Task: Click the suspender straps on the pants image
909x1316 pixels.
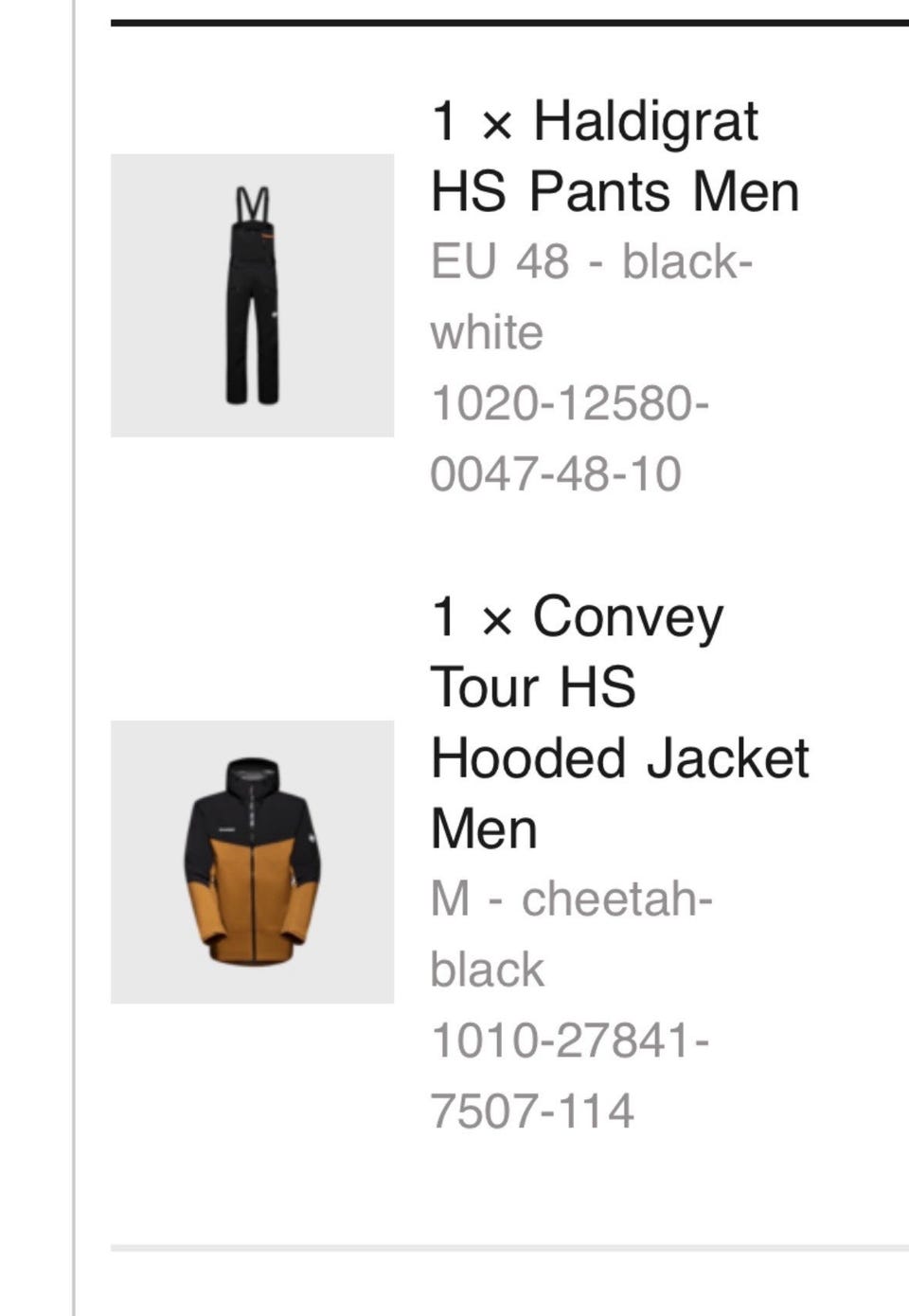Action: [252, 204]
